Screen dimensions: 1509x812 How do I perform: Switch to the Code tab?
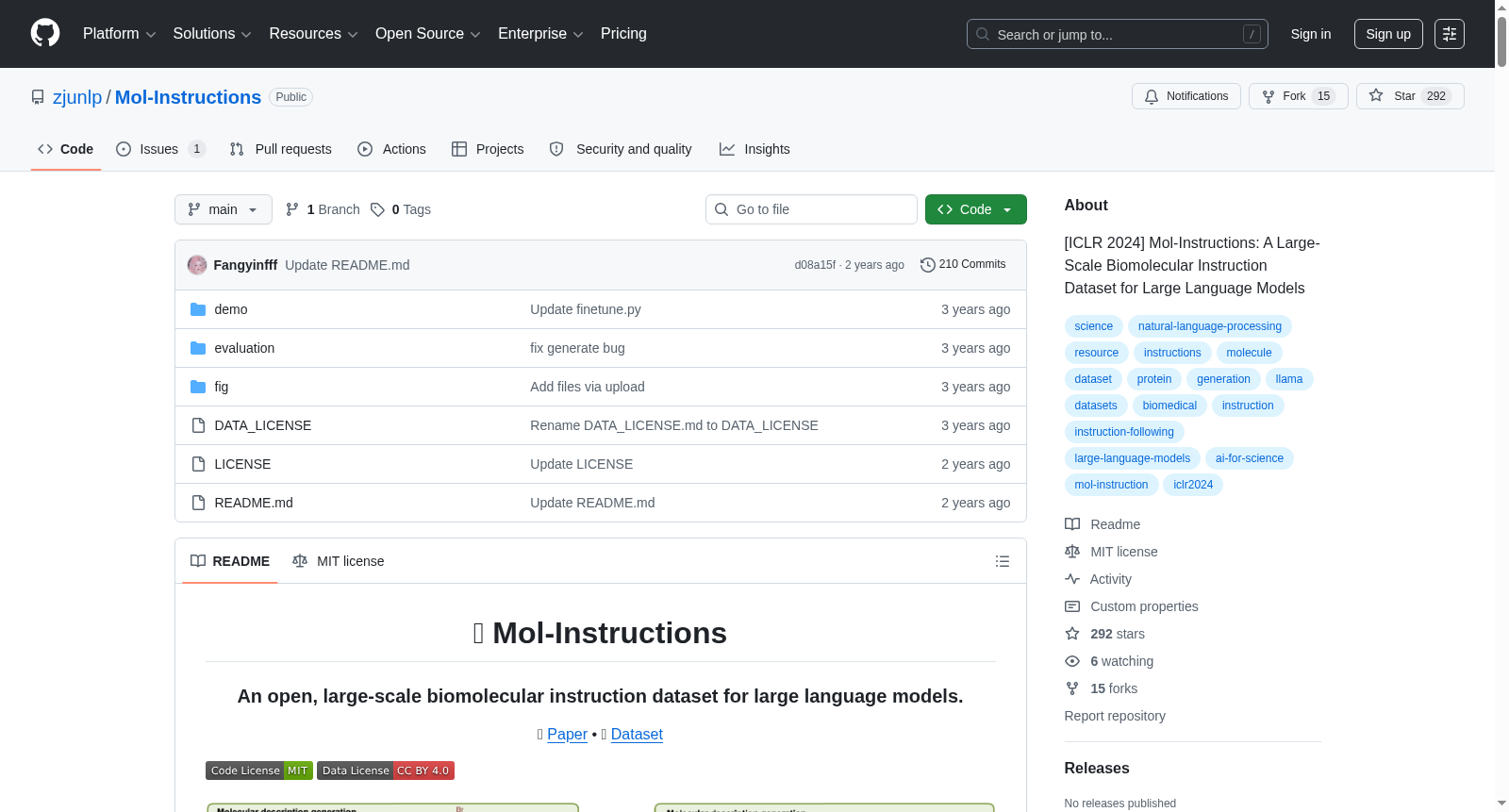click(66, 149)
